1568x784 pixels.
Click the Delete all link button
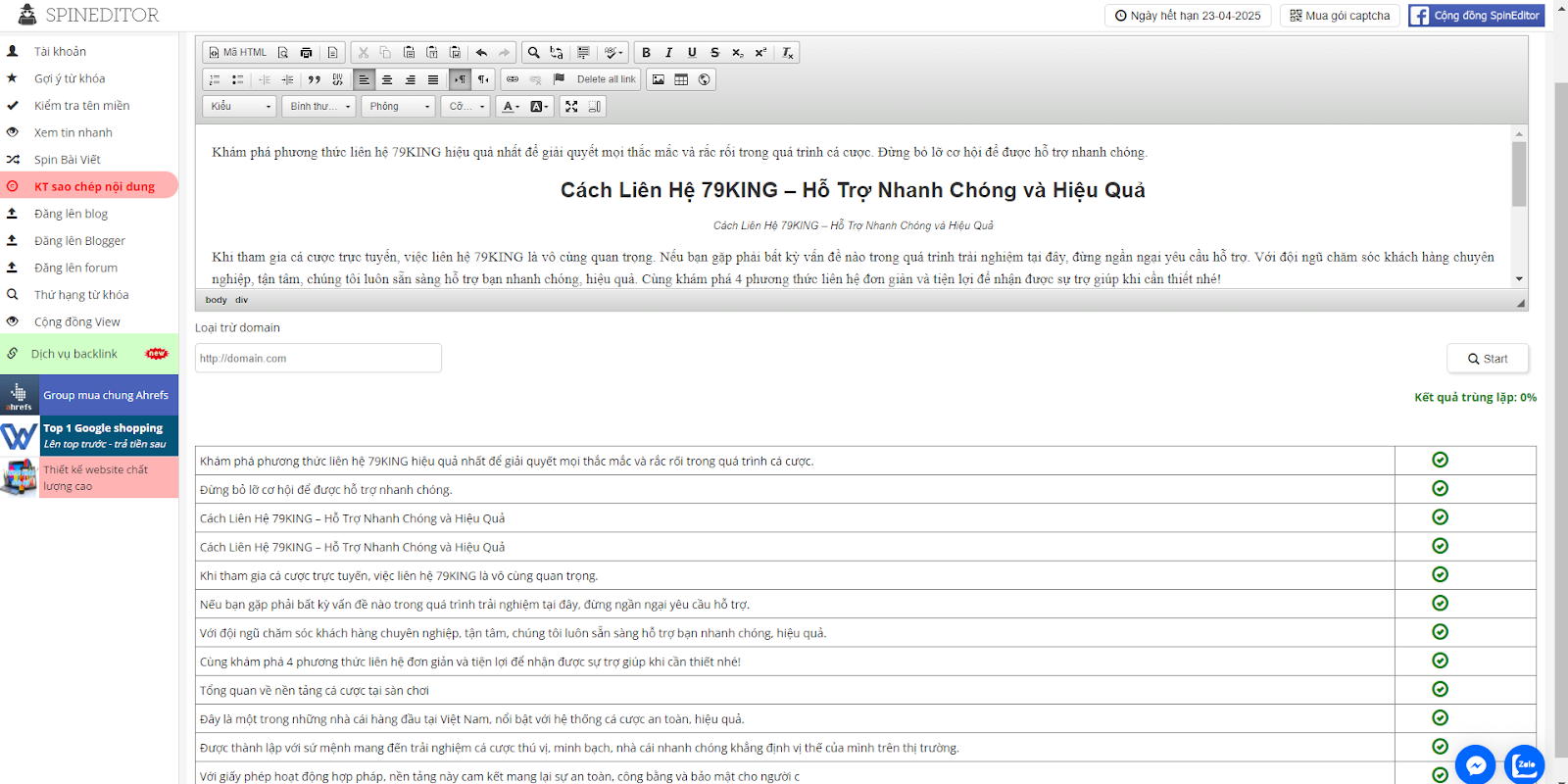pos(606,79)
